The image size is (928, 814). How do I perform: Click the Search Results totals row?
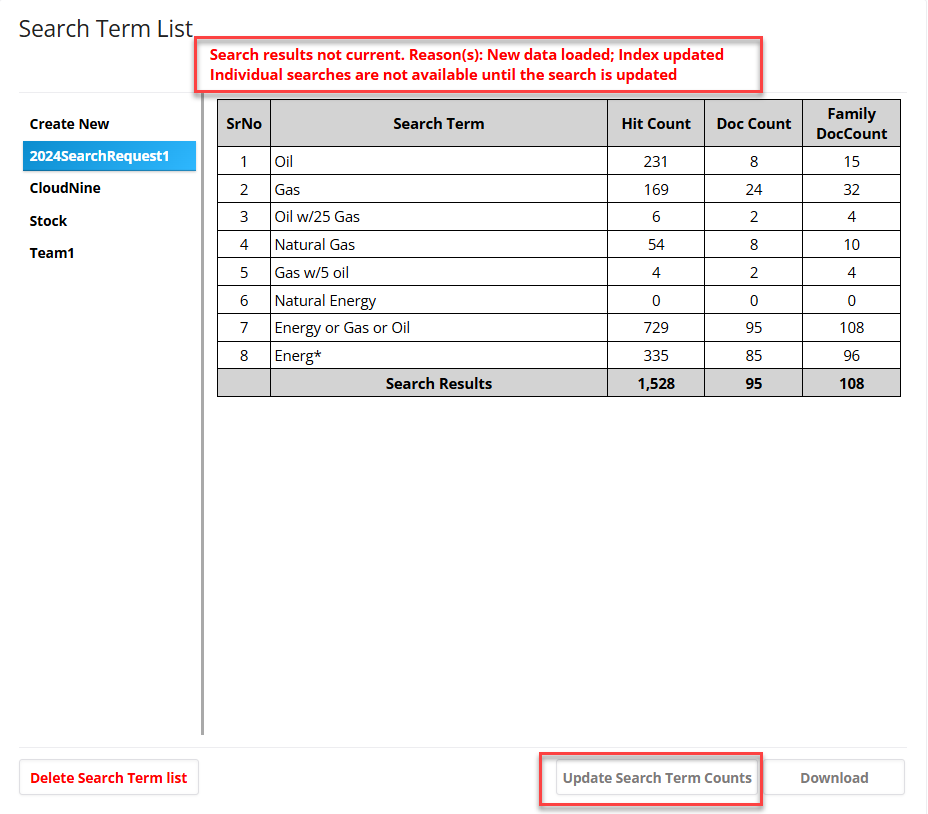[438, 383]
